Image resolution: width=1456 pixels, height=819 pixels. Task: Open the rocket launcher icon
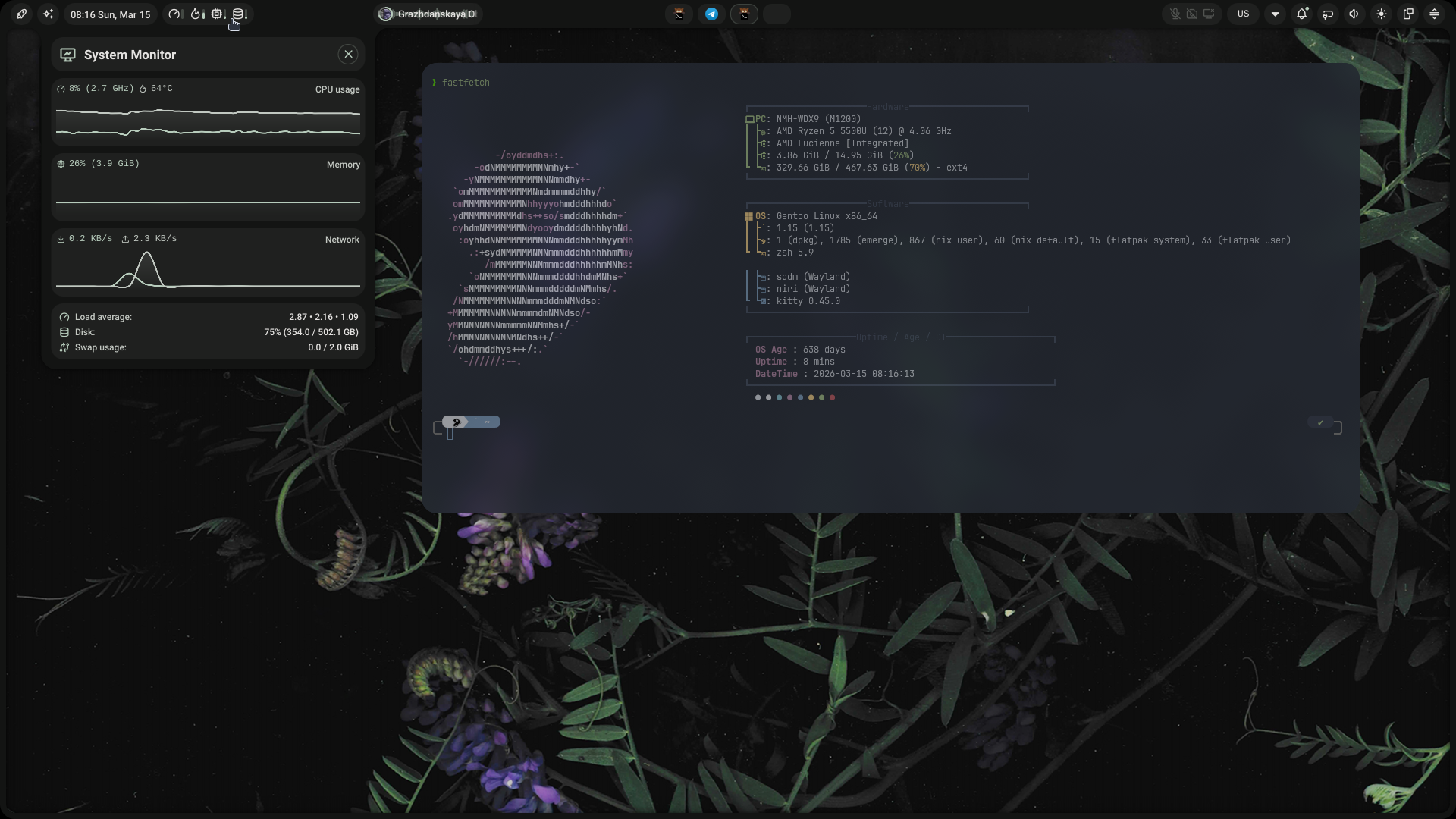[21, 14]
